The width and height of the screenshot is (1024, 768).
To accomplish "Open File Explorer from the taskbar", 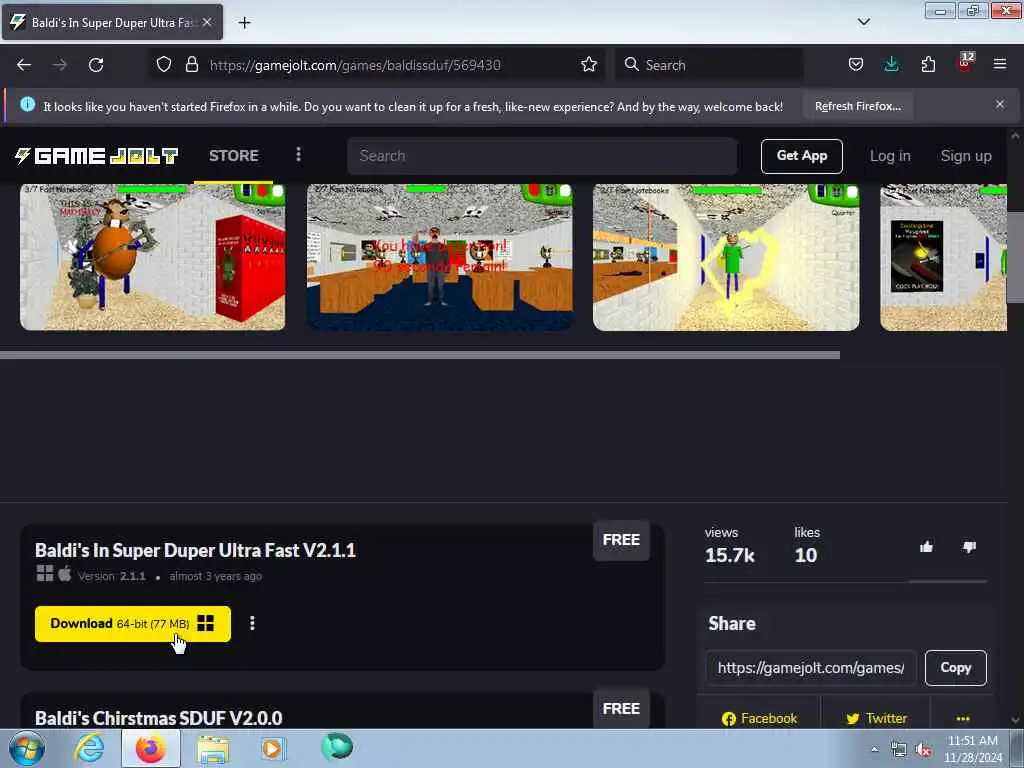I will tap(213, 748).
